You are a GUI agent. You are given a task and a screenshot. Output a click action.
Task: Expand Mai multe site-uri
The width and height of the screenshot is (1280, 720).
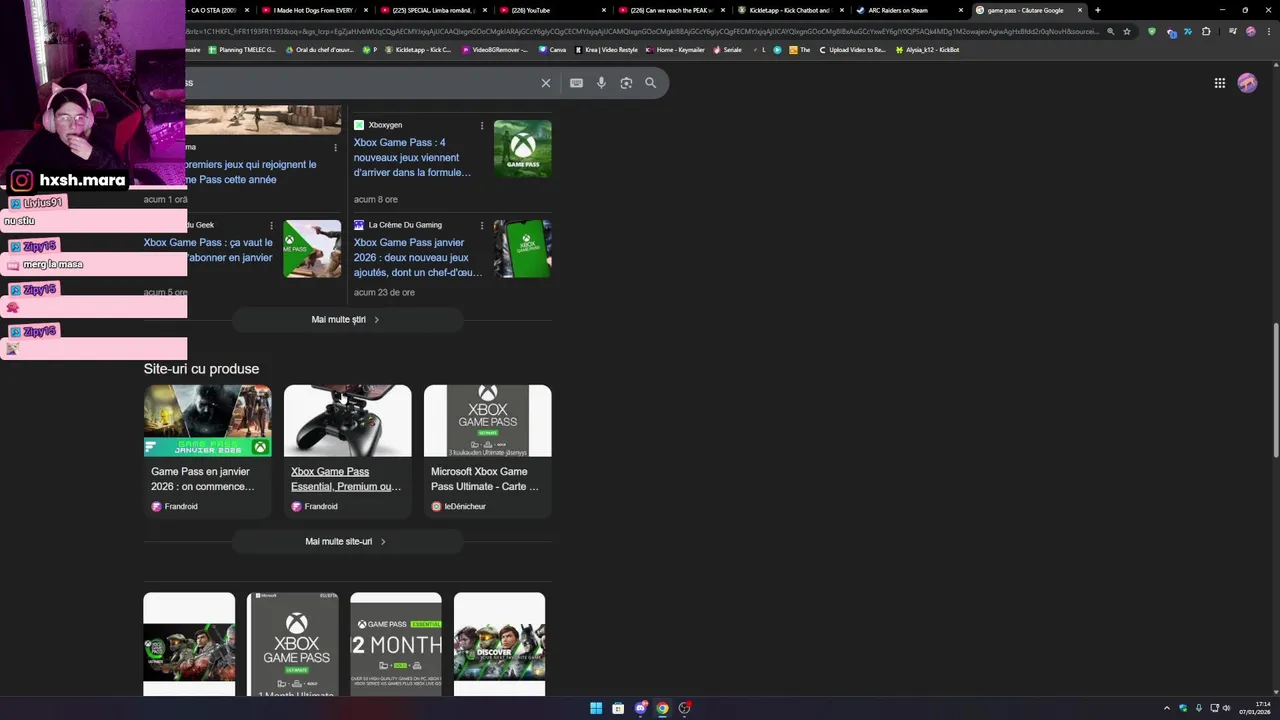(x=347, y=542)
